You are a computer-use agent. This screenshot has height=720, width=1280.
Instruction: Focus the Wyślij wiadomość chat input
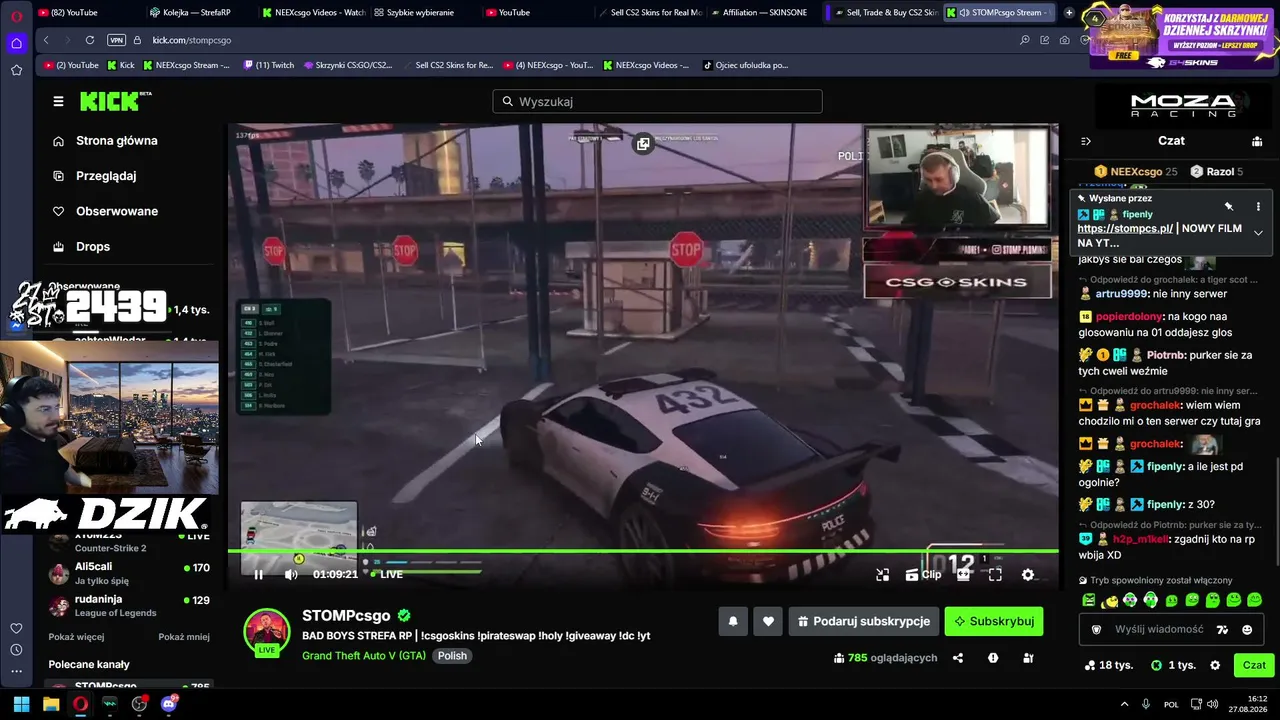tap(1159, 629)
